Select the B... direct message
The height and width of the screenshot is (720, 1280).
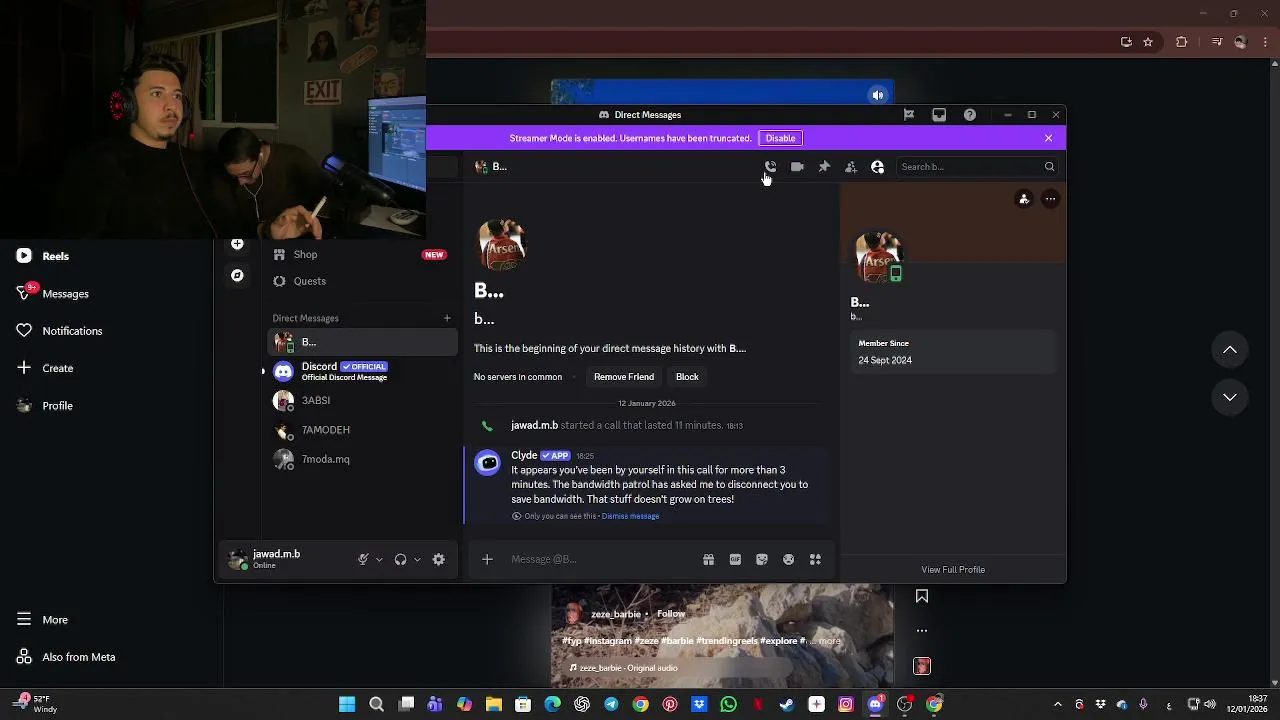362,342
